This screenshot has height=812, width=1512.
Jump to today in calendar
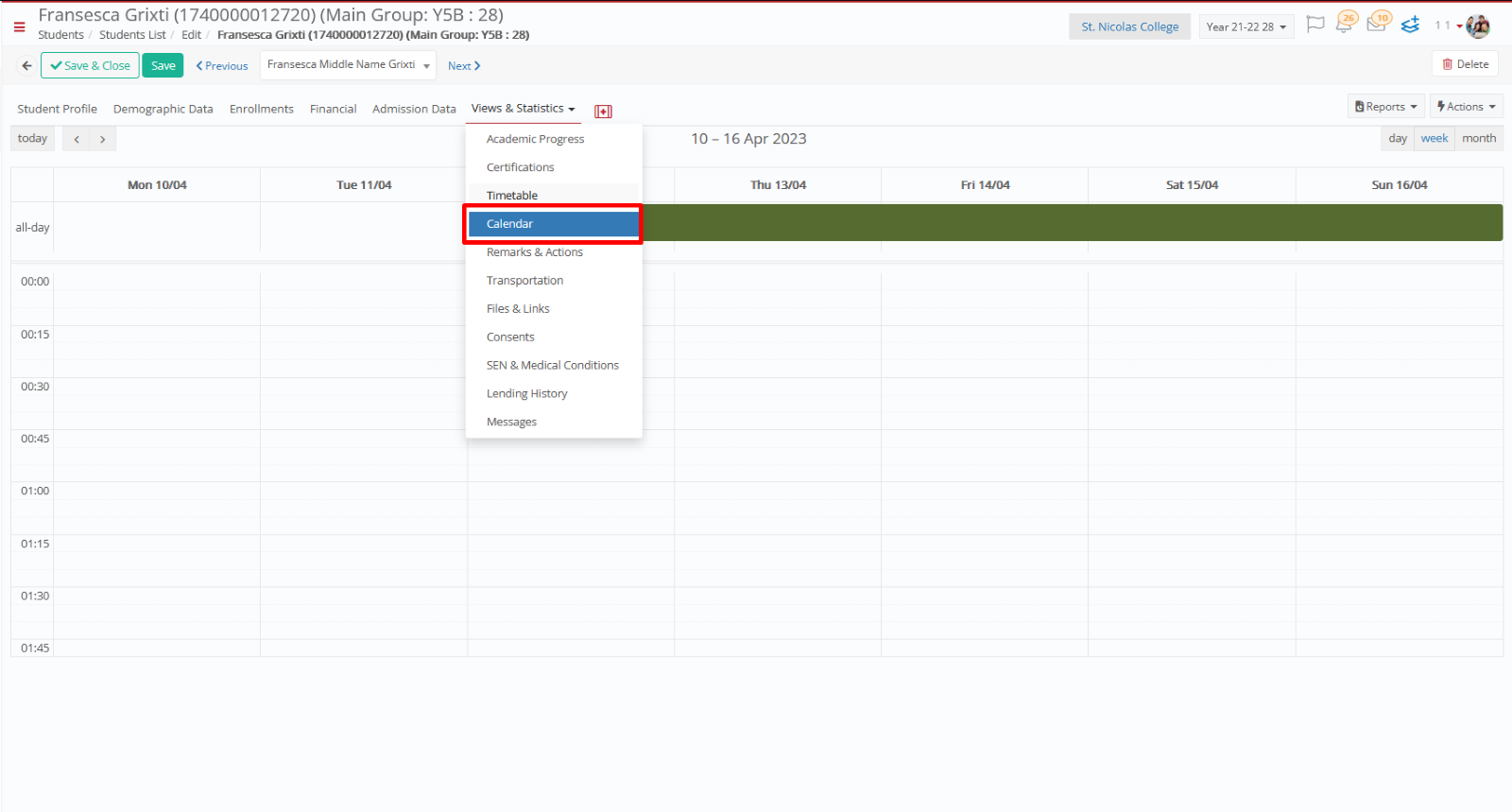pyautogui.click(x=32, y=139)
